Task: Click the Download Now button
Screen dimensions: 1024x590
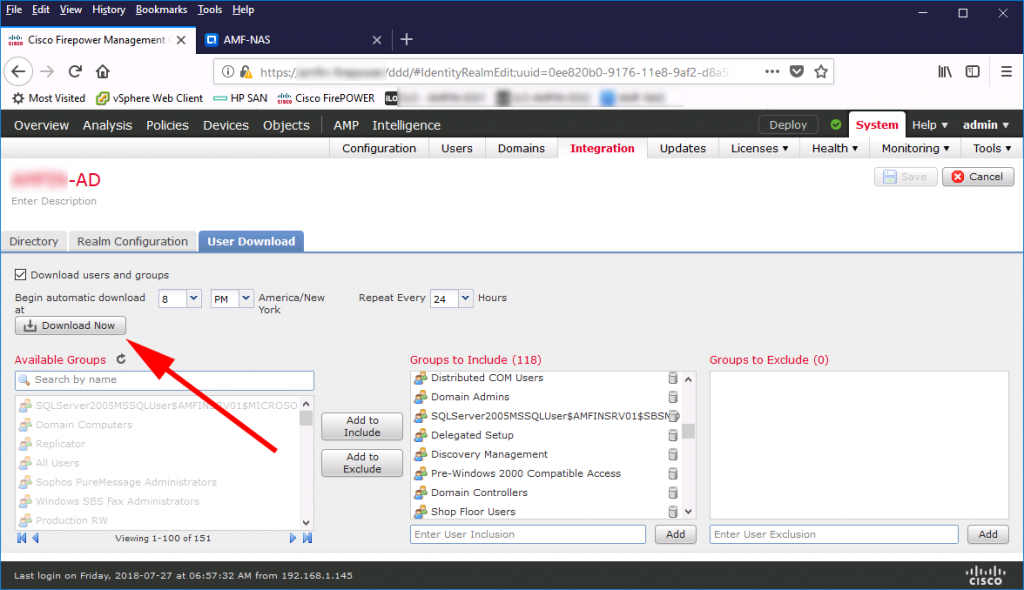Action: click(x=70, y=325)
